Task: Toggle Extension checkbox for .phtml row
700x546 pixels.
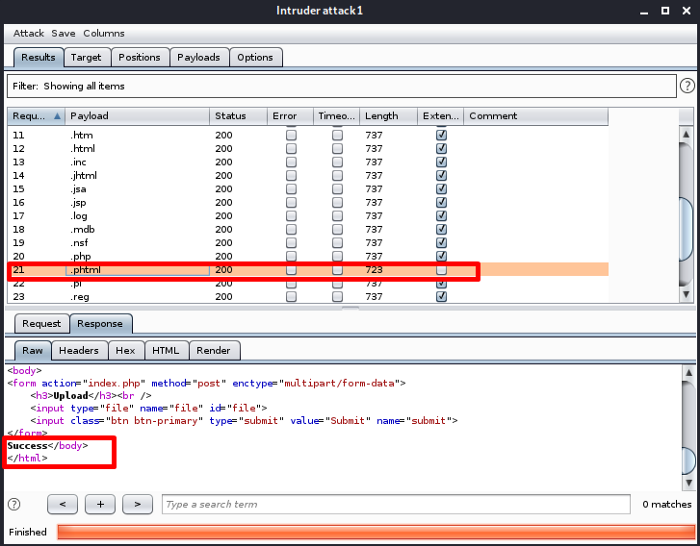Action: point(442,270)
